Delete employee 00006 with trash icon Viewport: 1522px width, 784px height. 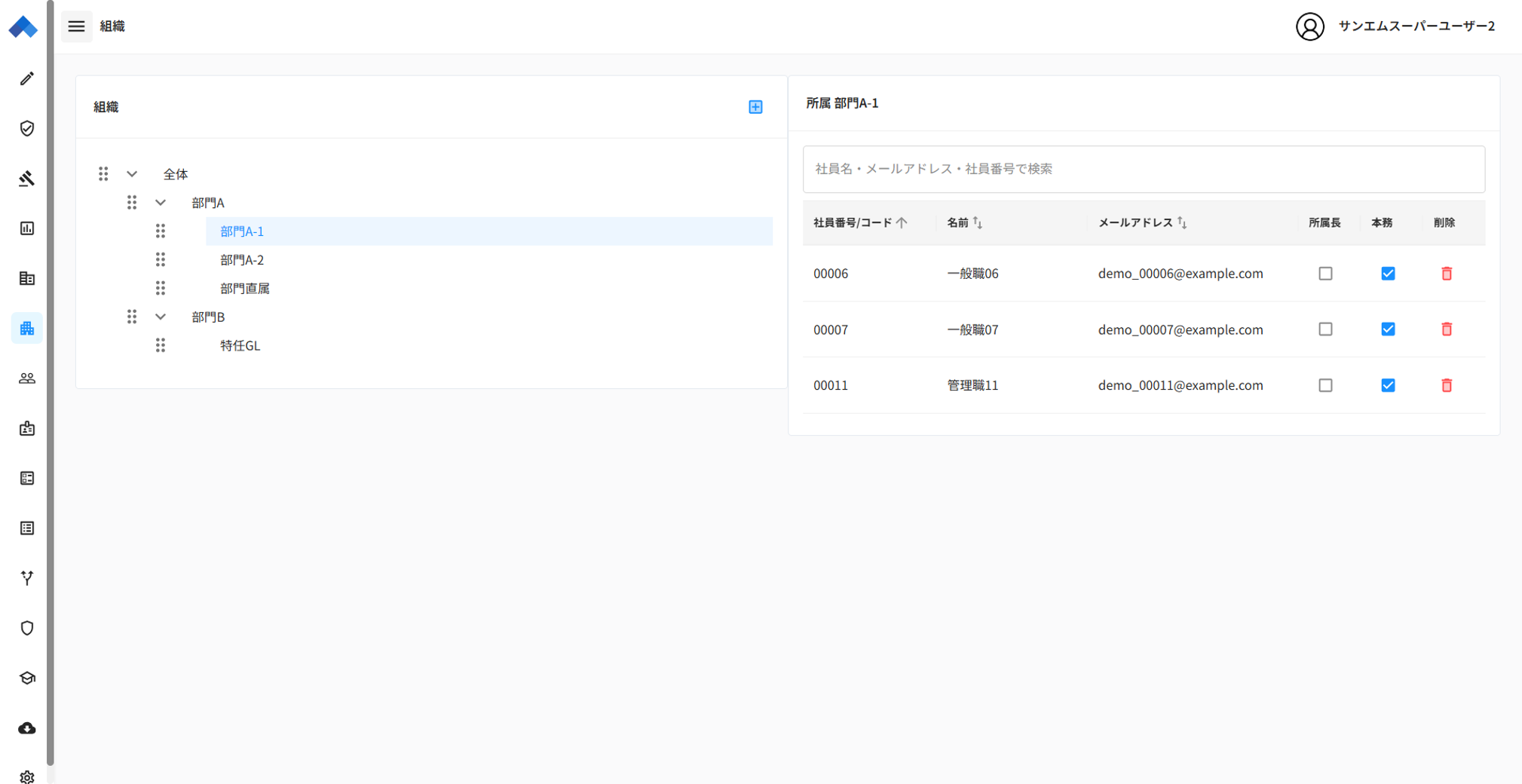(x=1447, y=274)
